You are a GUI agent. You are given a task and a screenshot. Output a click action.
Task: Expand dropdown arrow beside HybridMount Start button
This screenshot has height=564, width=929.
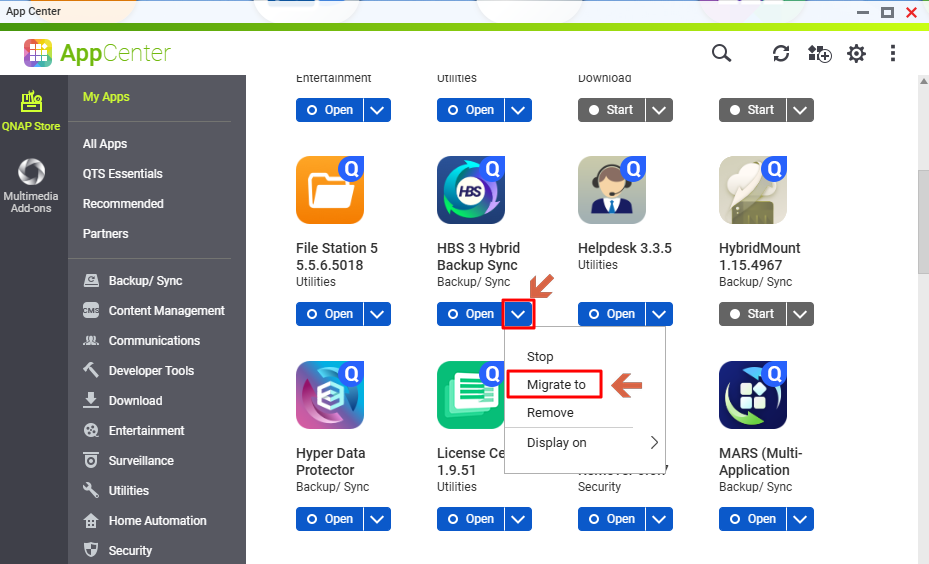click(800, 314)
